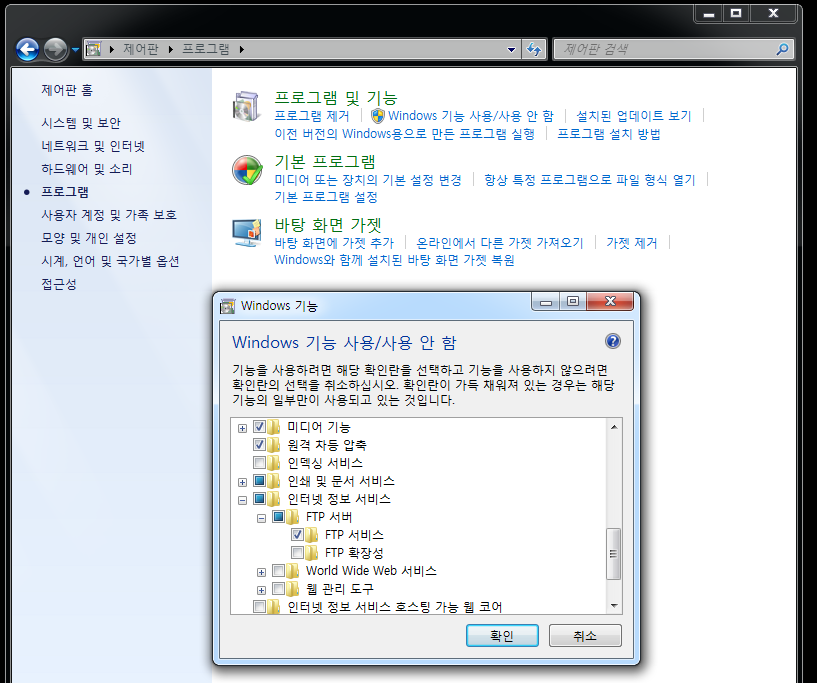Click the 가젯 제거 link
817x683 pixels.
click(632, 243)
